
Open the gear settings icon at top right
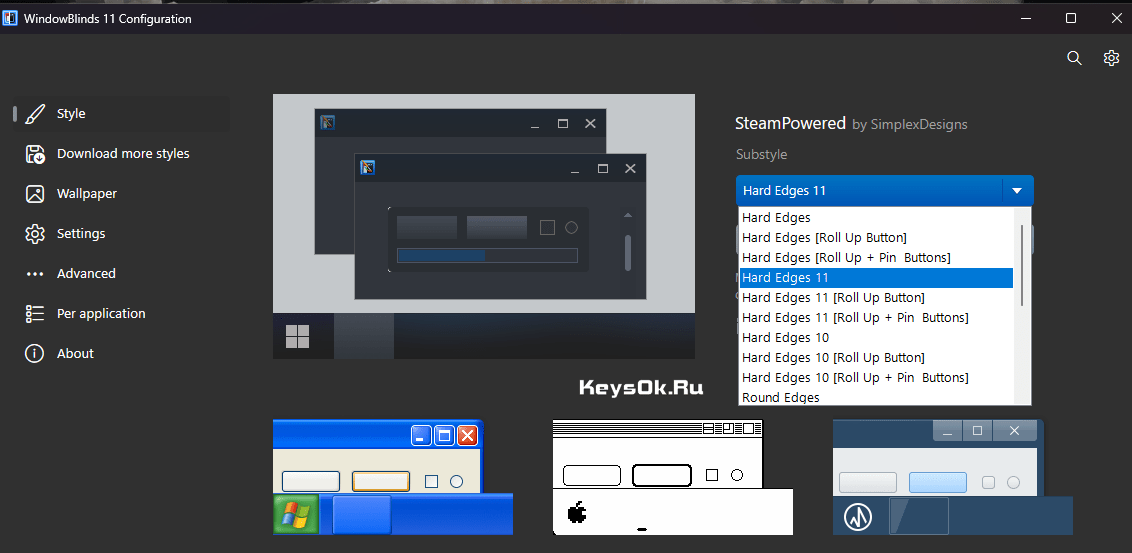(x=1111, y=58)
